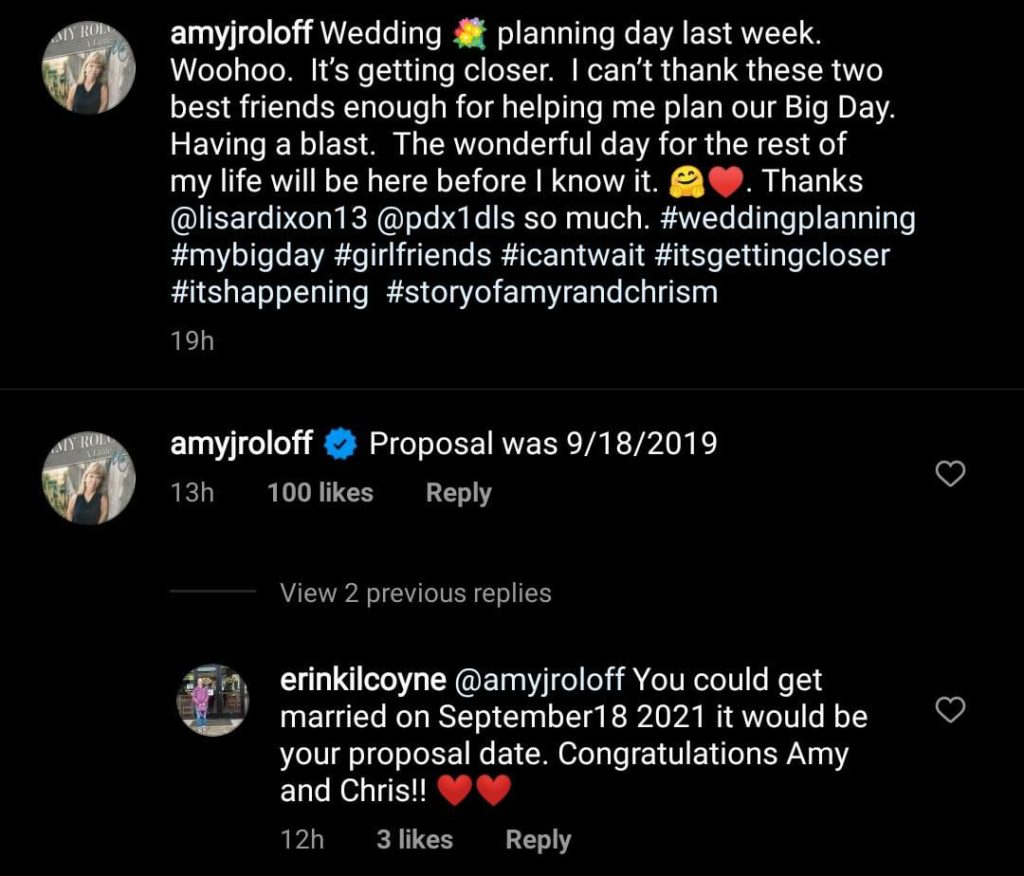The height and width of the screenshot is (876, 1024).
Task: Expand View 2 previous replies
Action: point(415,593)
